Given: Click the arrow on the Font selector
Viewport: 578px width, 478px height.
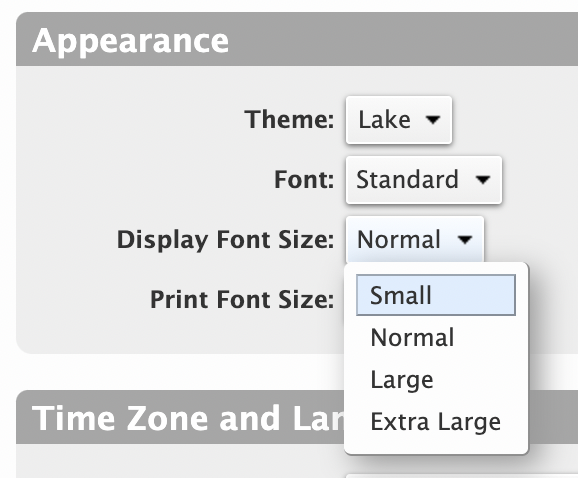Looking at the screenshot, I should coord(483,180).
